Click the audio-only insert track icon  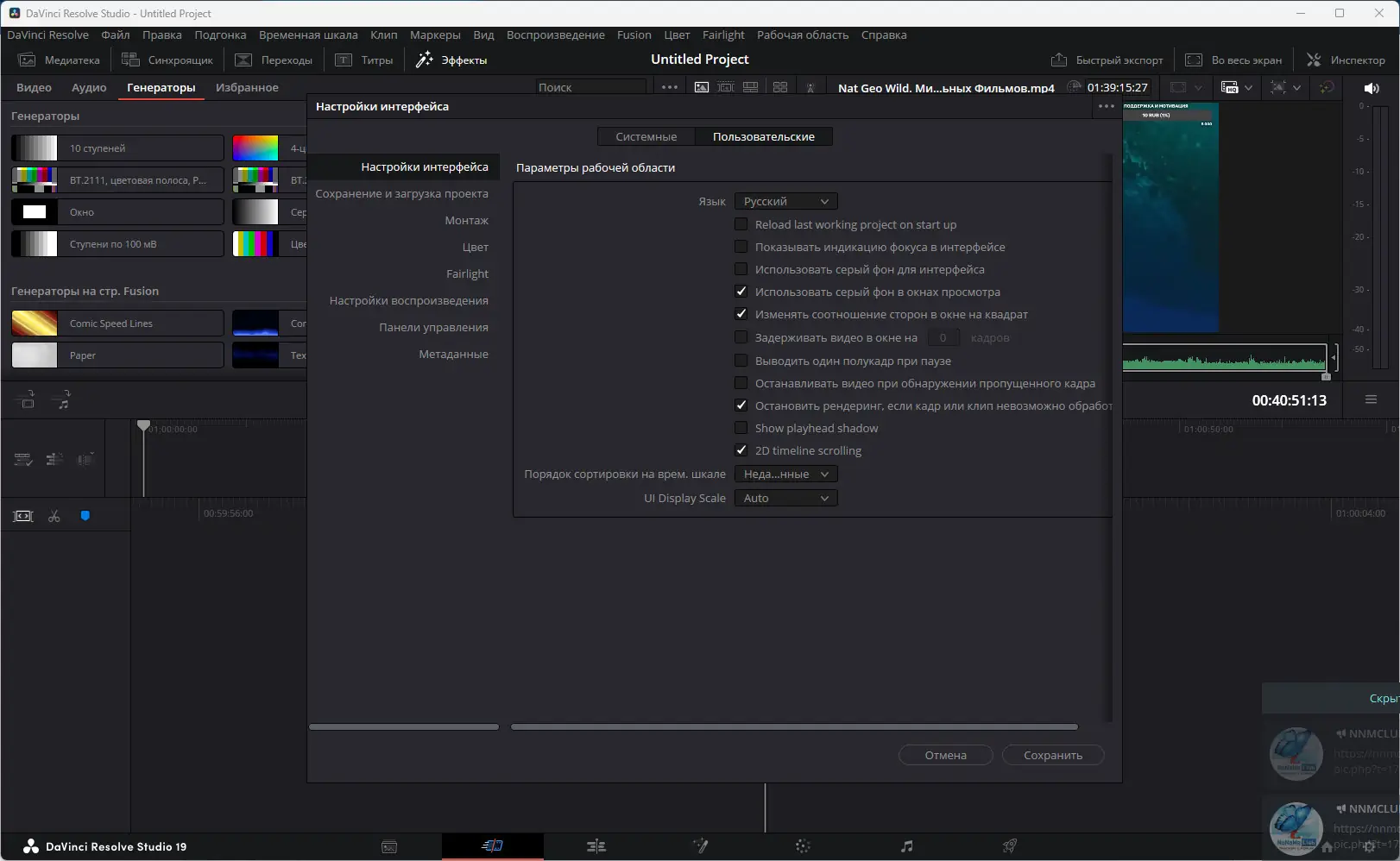pos(61,399)
